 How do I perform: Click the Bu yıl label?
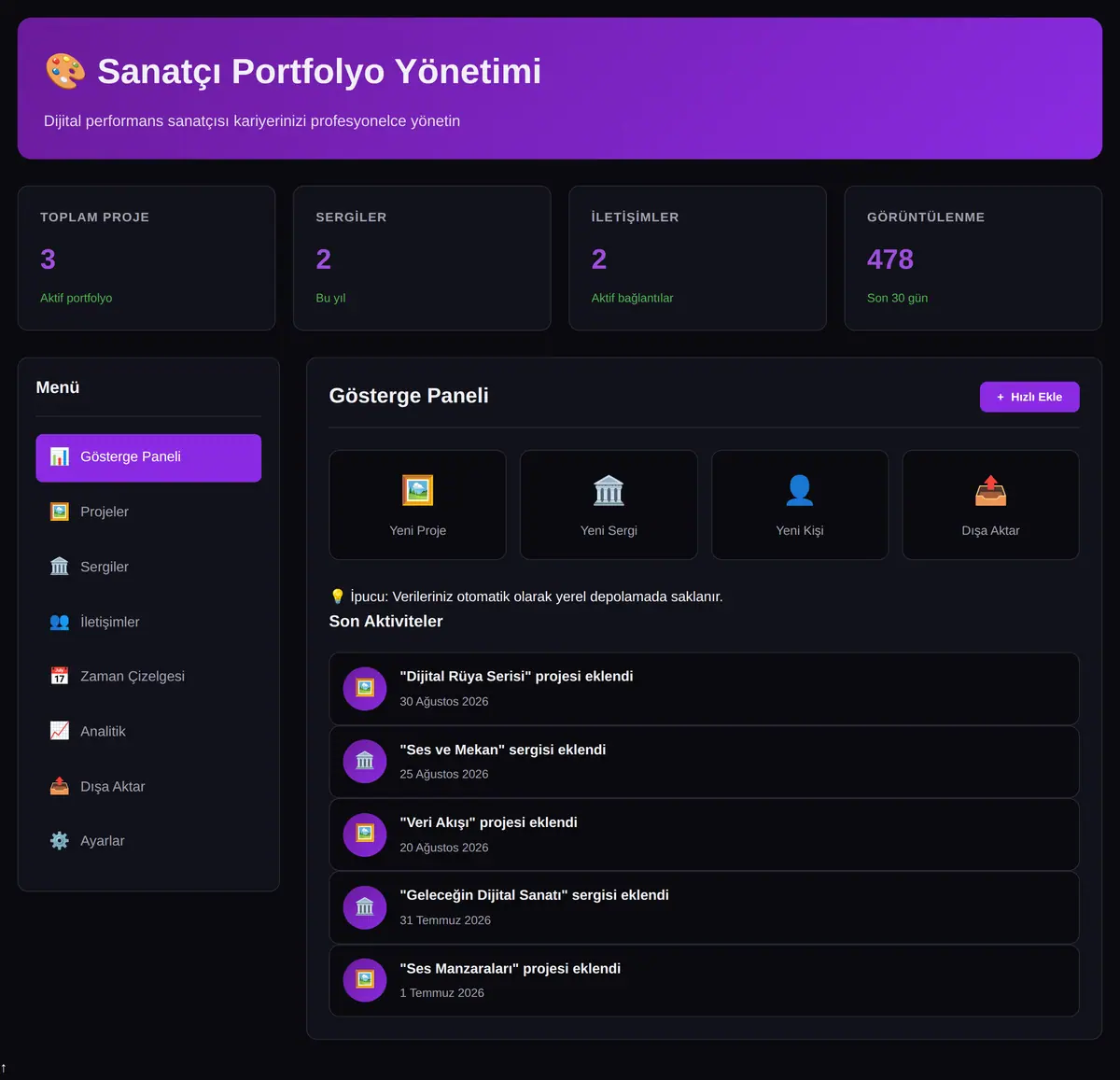pos(330,298)
